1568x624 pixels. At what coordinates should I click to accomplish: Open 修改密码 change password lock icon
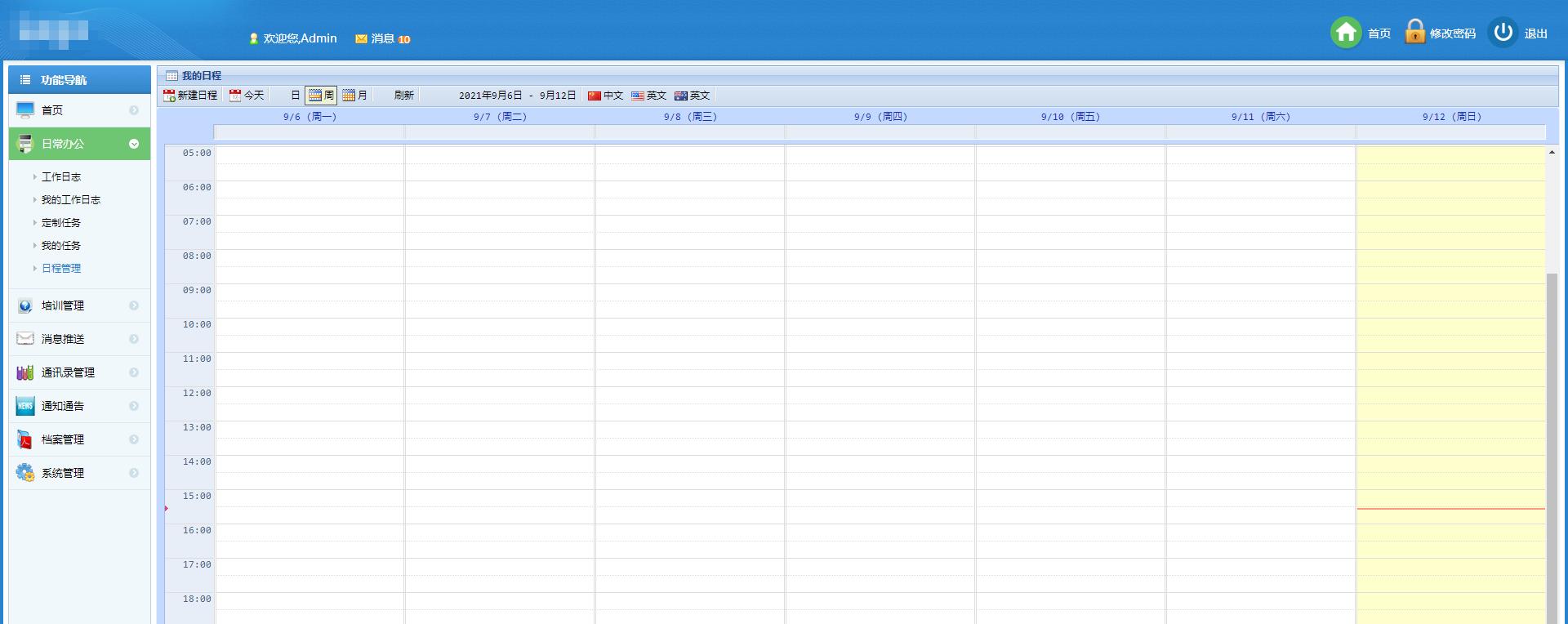1414,33
